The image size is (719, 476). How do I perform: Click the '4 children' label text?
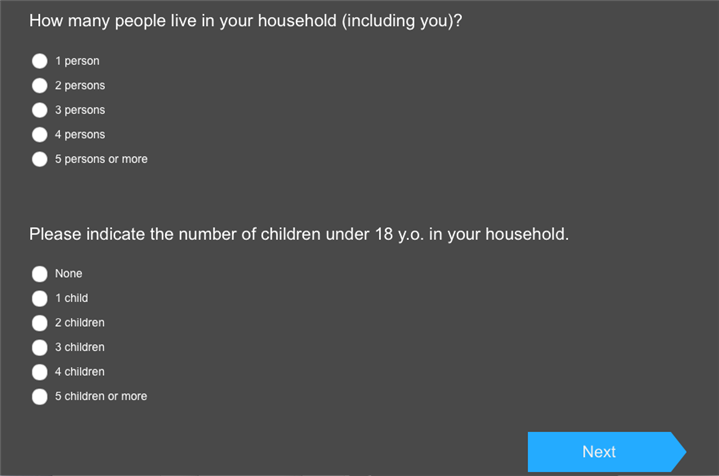coord(80,372)
